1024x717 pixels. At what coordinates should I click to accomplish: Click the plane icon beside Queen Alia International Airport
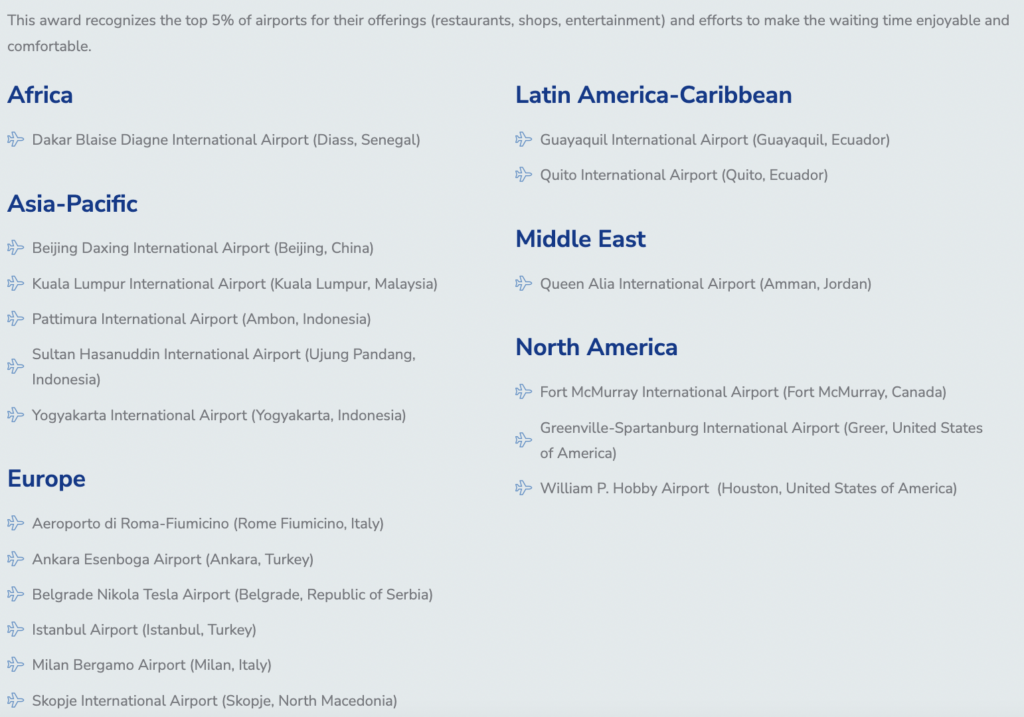pyautogui.click(x=524, y=284)
